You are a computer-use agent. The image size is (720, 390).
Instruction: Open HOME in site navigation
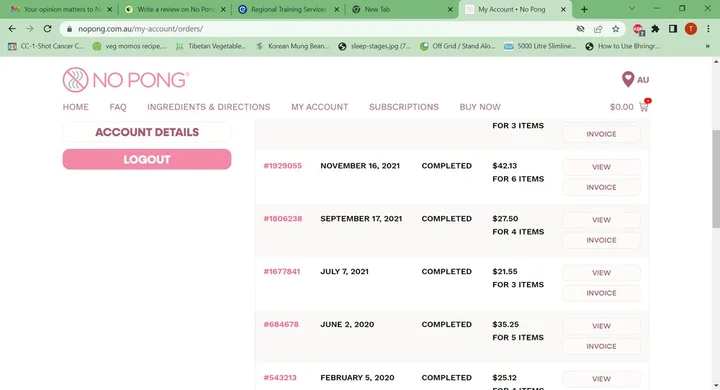click(x=76, y=107)
